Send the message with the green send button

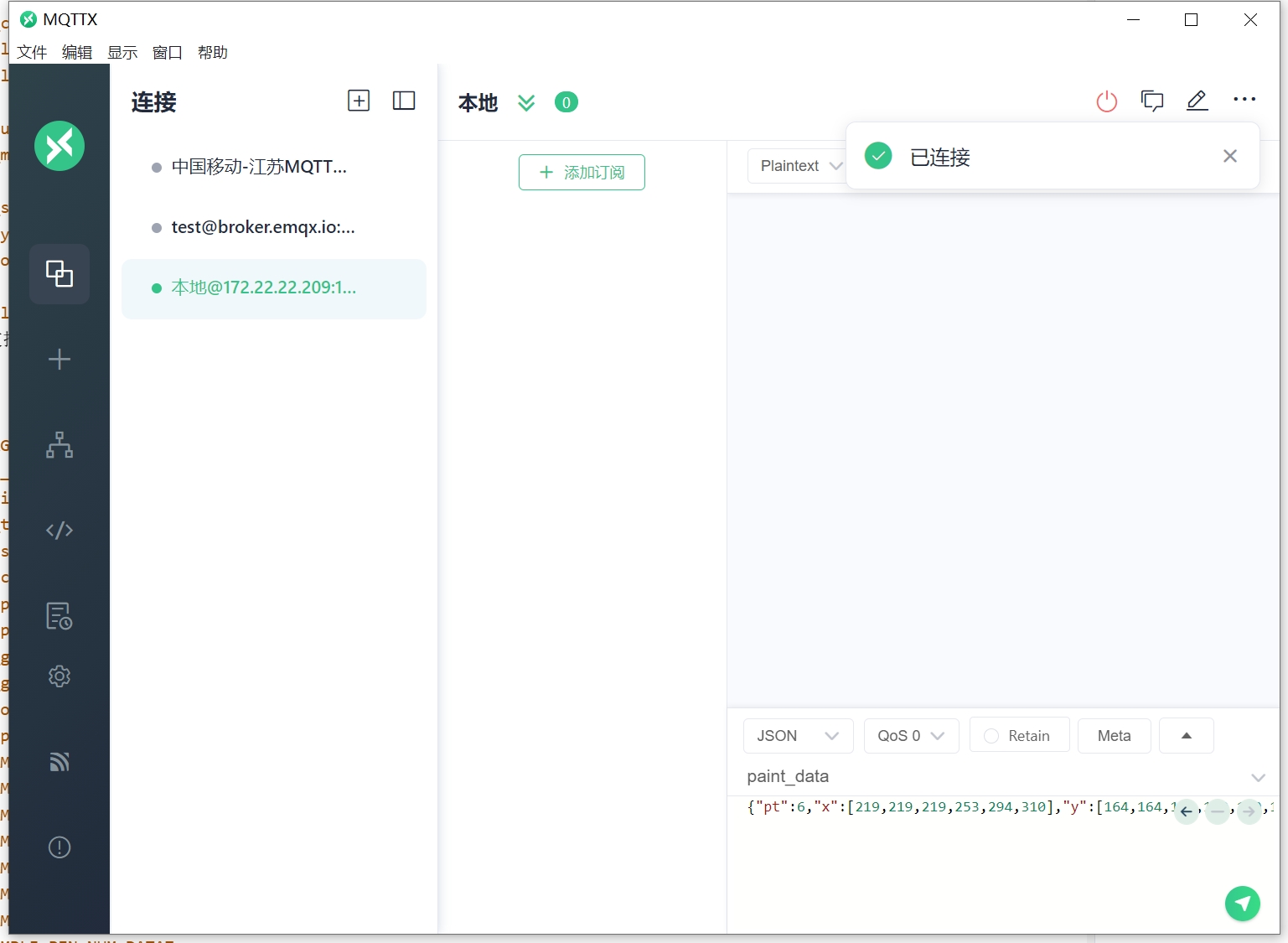pyautogui.click(x=1243, y=904)
